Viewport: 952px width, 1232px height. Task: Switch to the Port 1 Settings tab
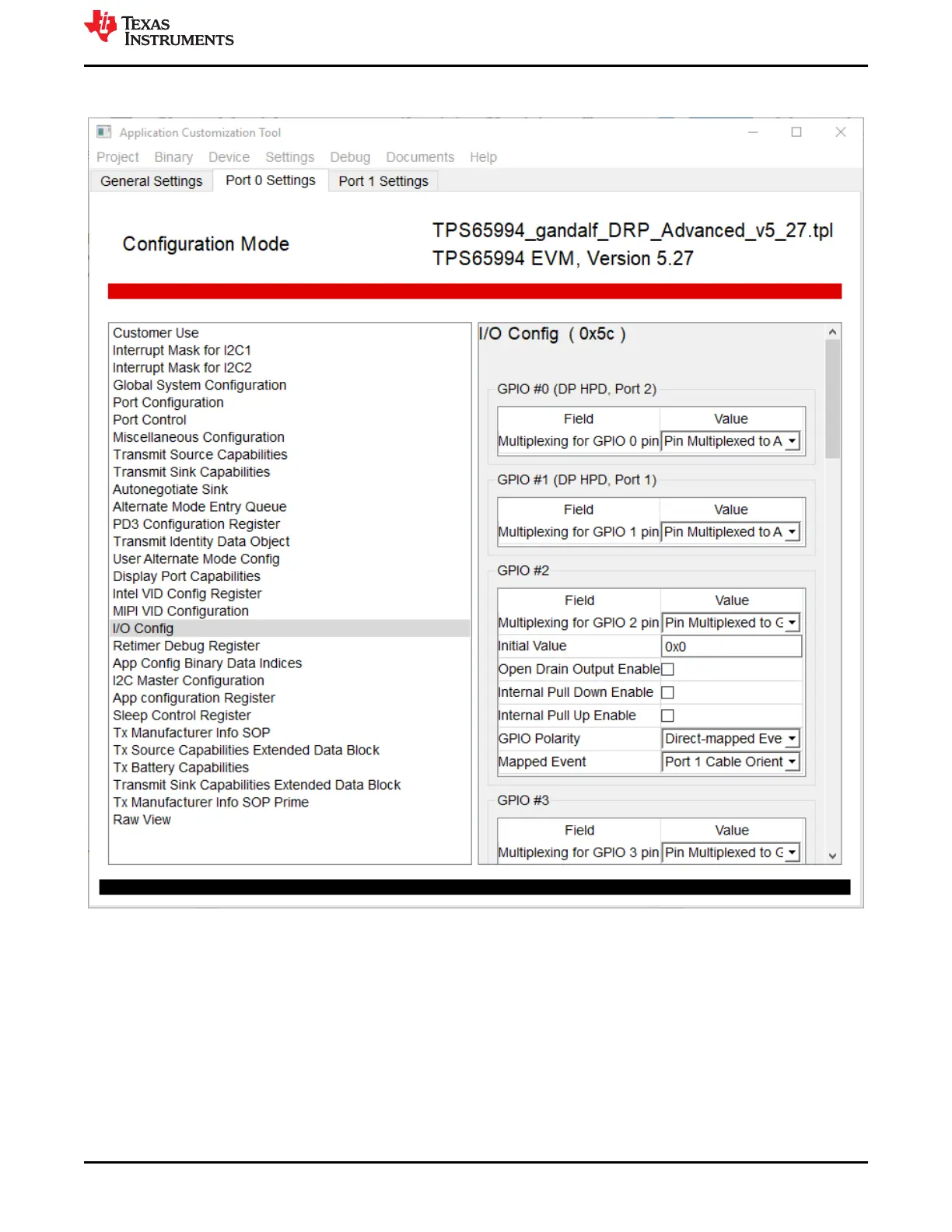point(383,181)
